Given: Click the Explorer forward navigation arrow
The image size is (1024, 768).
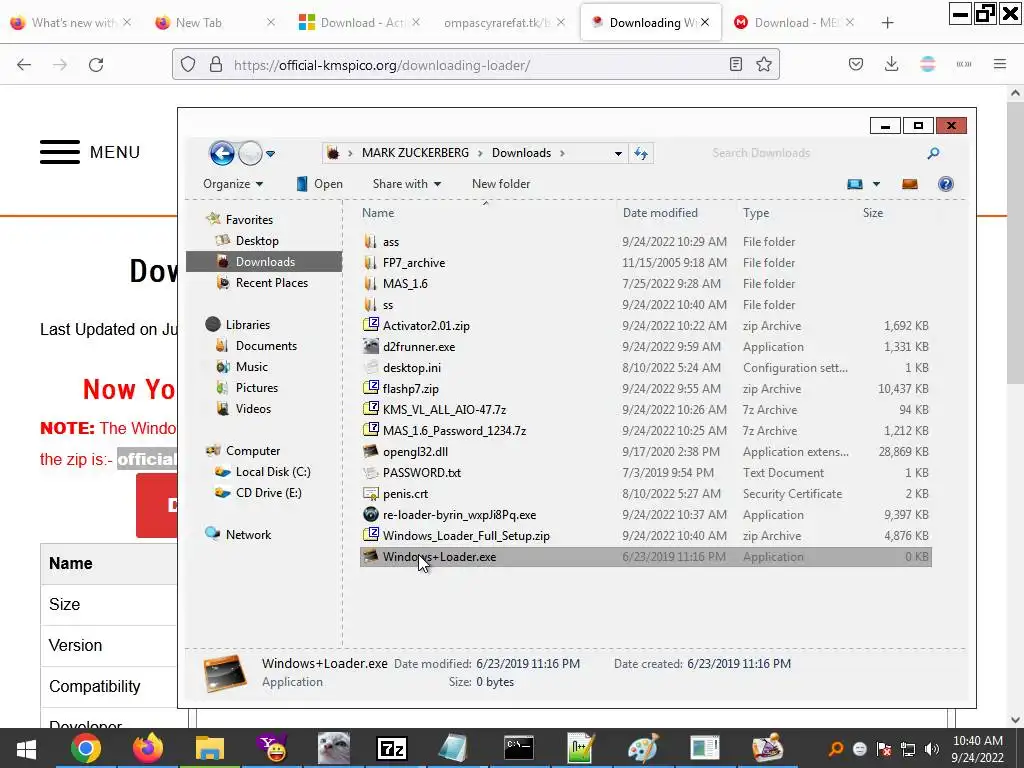Looking at the screenshot, I should point(249,153).
